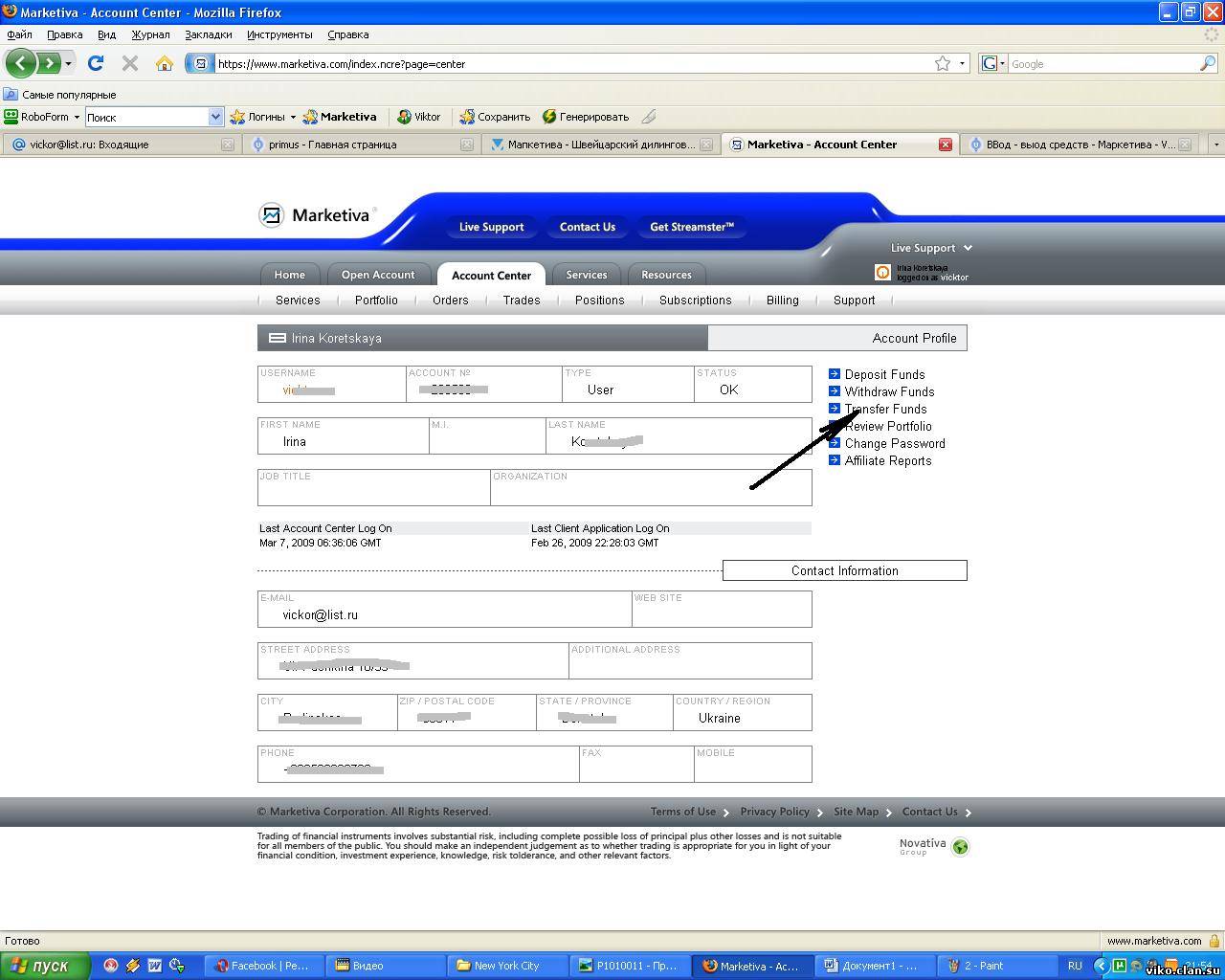The width and height of the screenshot is (1225, 980).
Task: Click arrow icon beside Affiliate Reports
Action: pos(834,459)
